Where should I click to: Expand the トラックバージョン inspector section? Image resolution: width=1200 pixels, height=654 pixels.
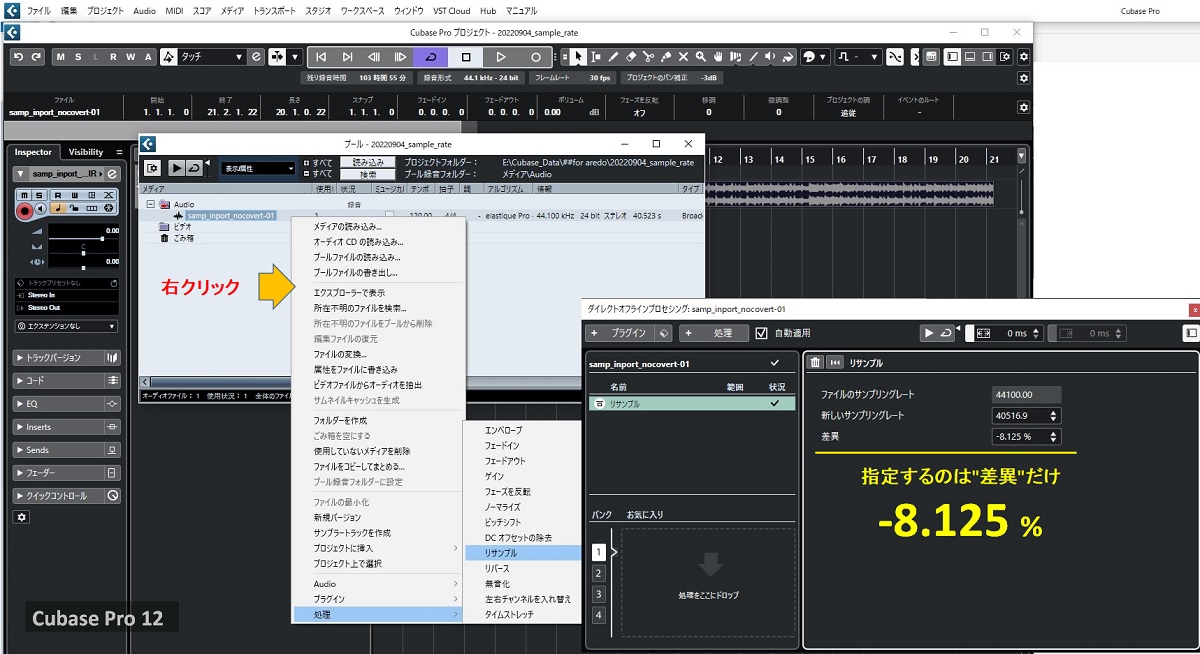[x=67, y=357]
